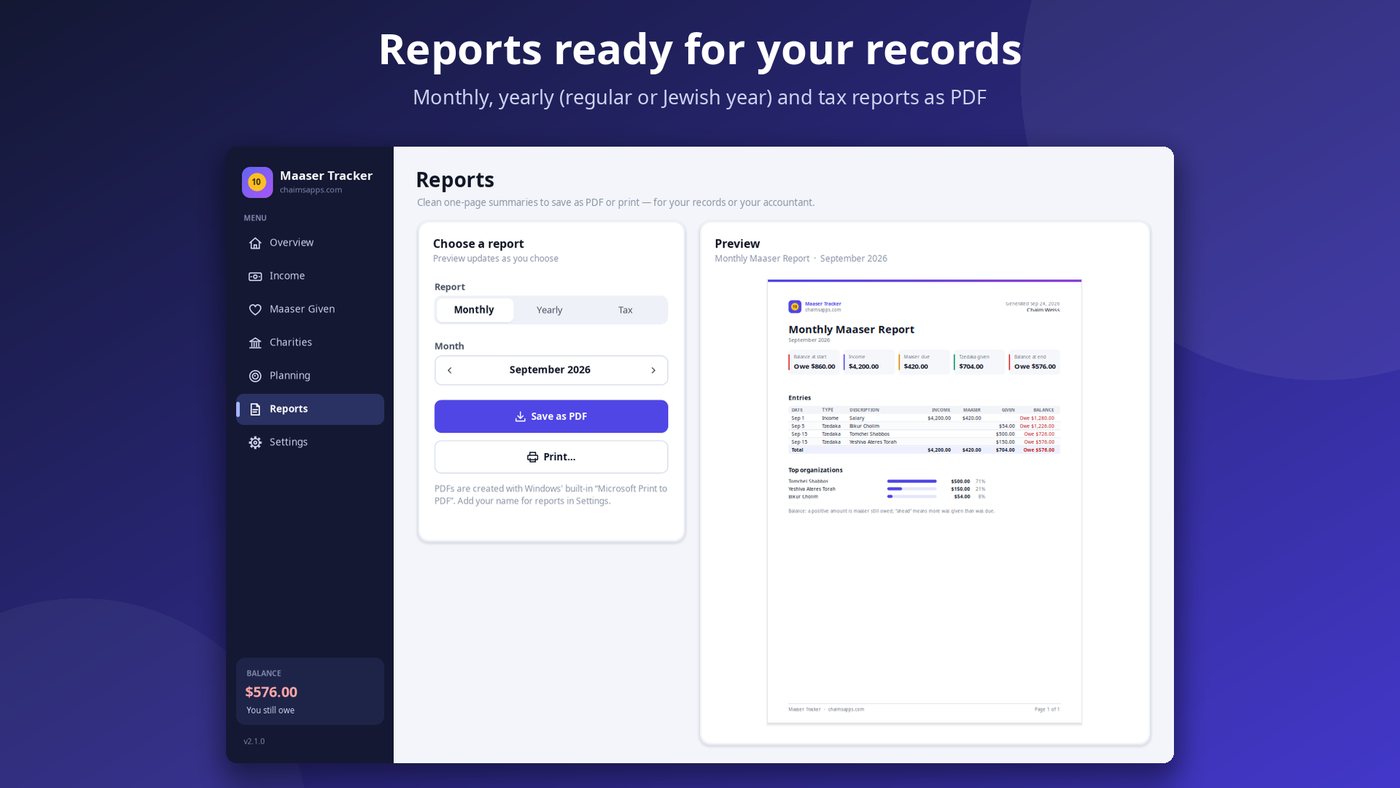Click the Total row in the entries table

tap(924, 450)
